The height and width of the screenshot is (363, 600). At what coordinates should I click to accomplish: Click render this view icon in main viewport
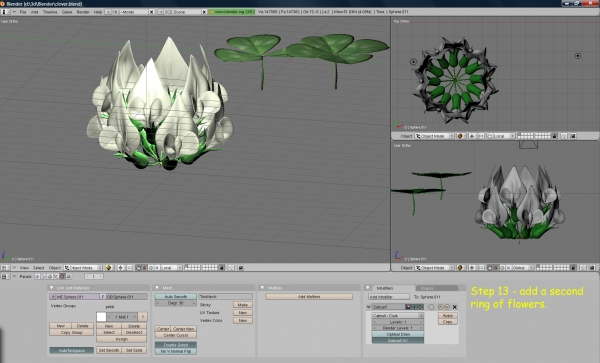(x=241, y=268)
